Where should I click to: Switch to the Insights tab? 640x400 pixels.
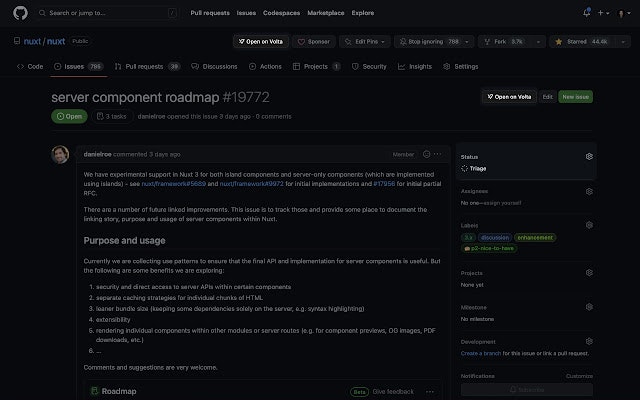pos(415,67)
